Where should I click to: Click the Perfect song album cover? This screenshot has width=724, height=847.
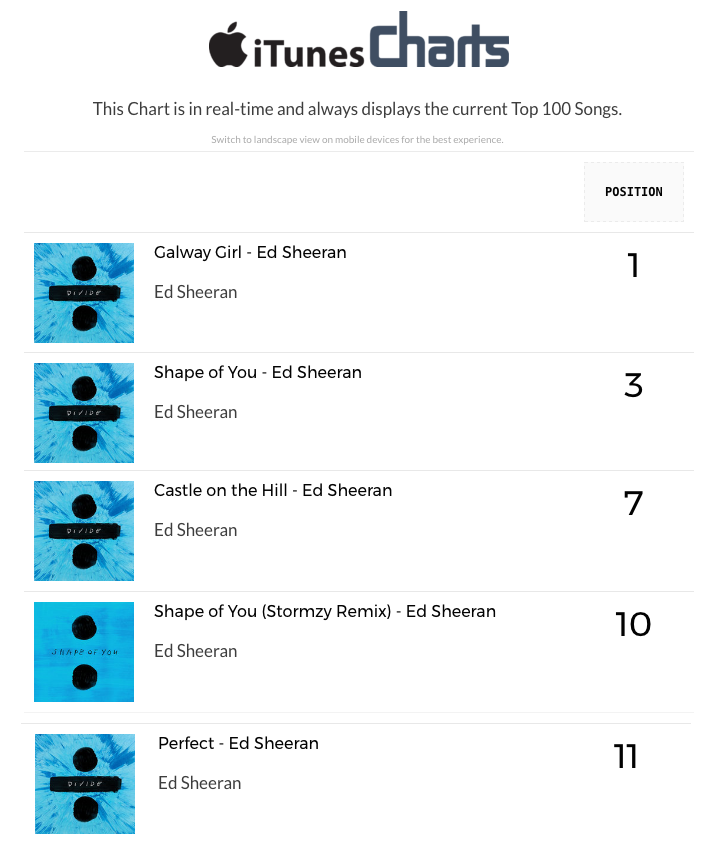pos(85,784)
